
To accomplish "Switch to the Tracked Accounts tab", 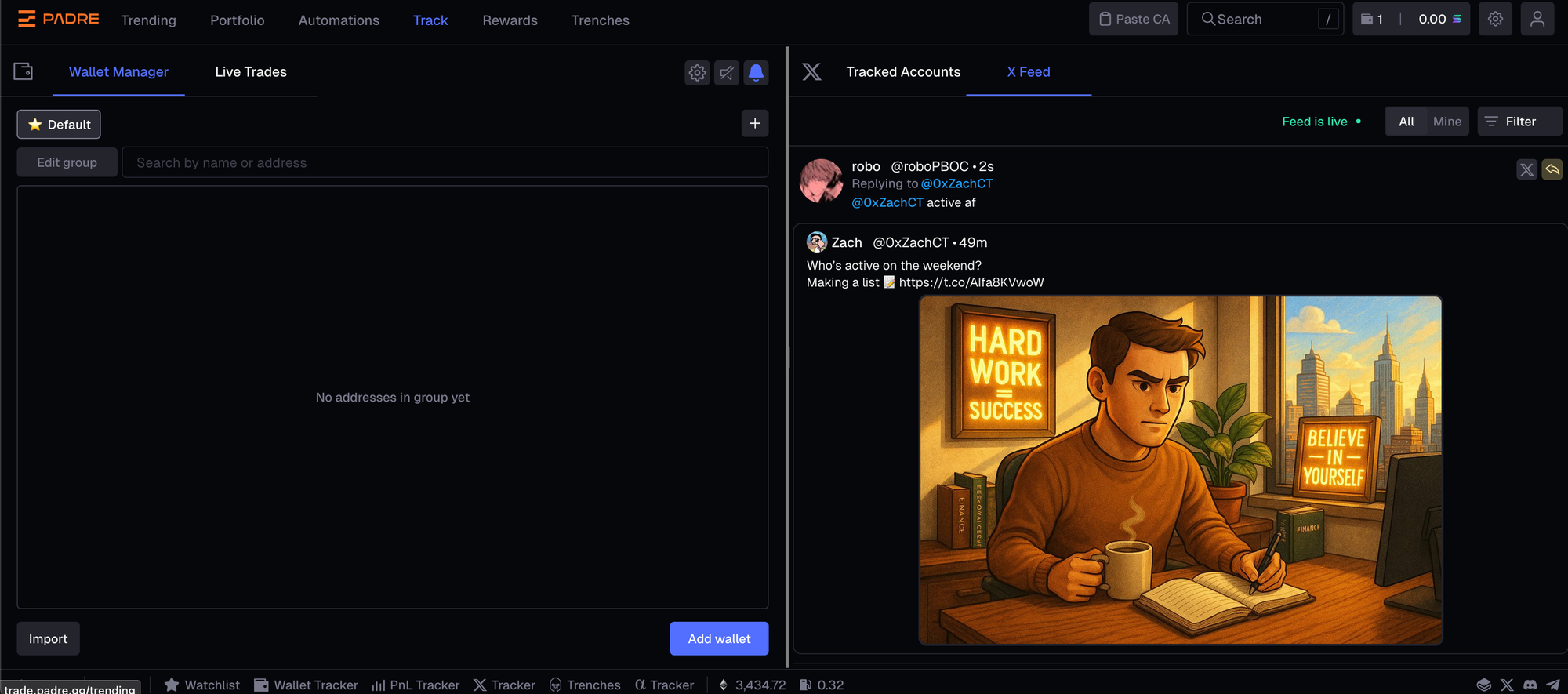I will click(903, 72).
